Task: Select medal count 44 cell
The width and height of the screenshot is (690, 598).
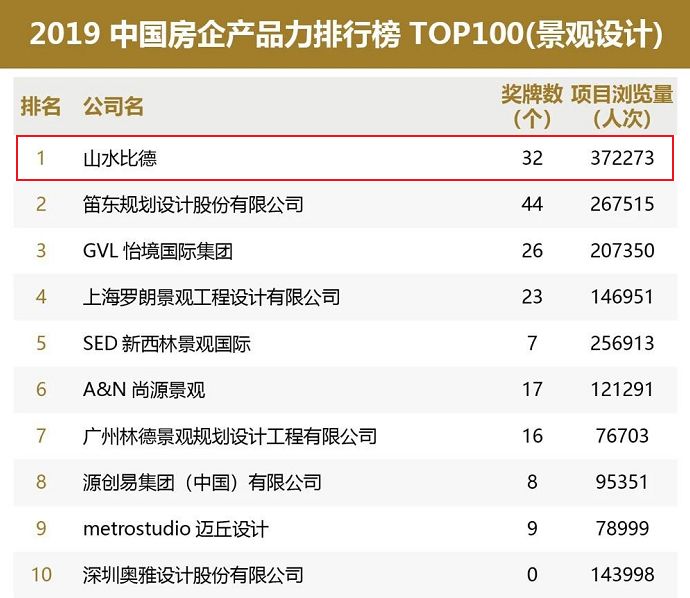Action: (532, 205)
